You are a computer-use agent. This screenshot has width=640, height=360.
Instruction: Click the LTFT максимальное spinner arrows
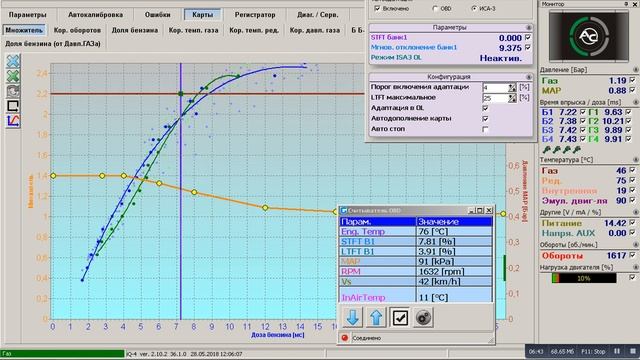click(x=512, y=98)
